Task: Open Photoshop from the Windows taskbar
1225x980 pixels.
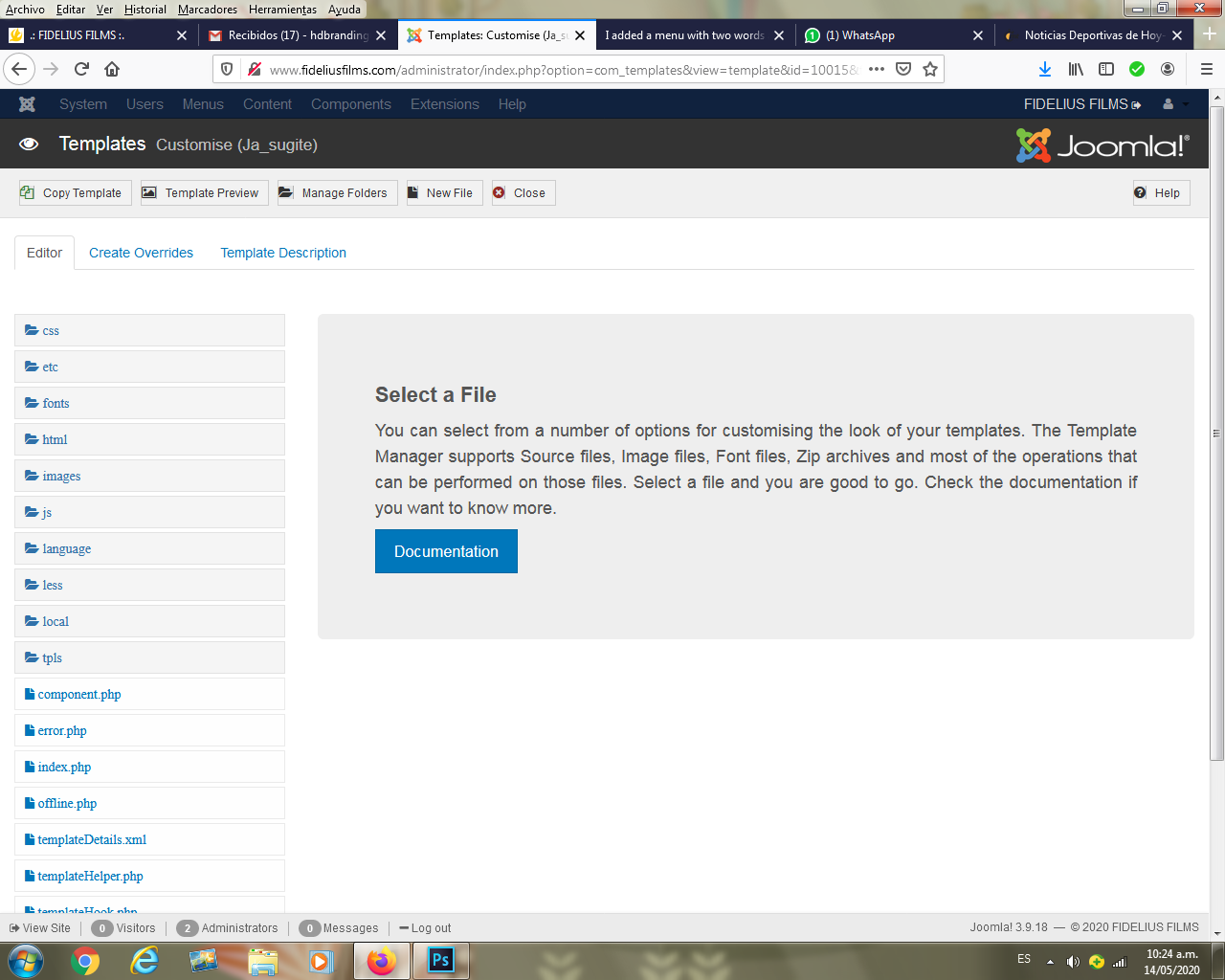Action: pyautogui.click(x=440, y=960)
